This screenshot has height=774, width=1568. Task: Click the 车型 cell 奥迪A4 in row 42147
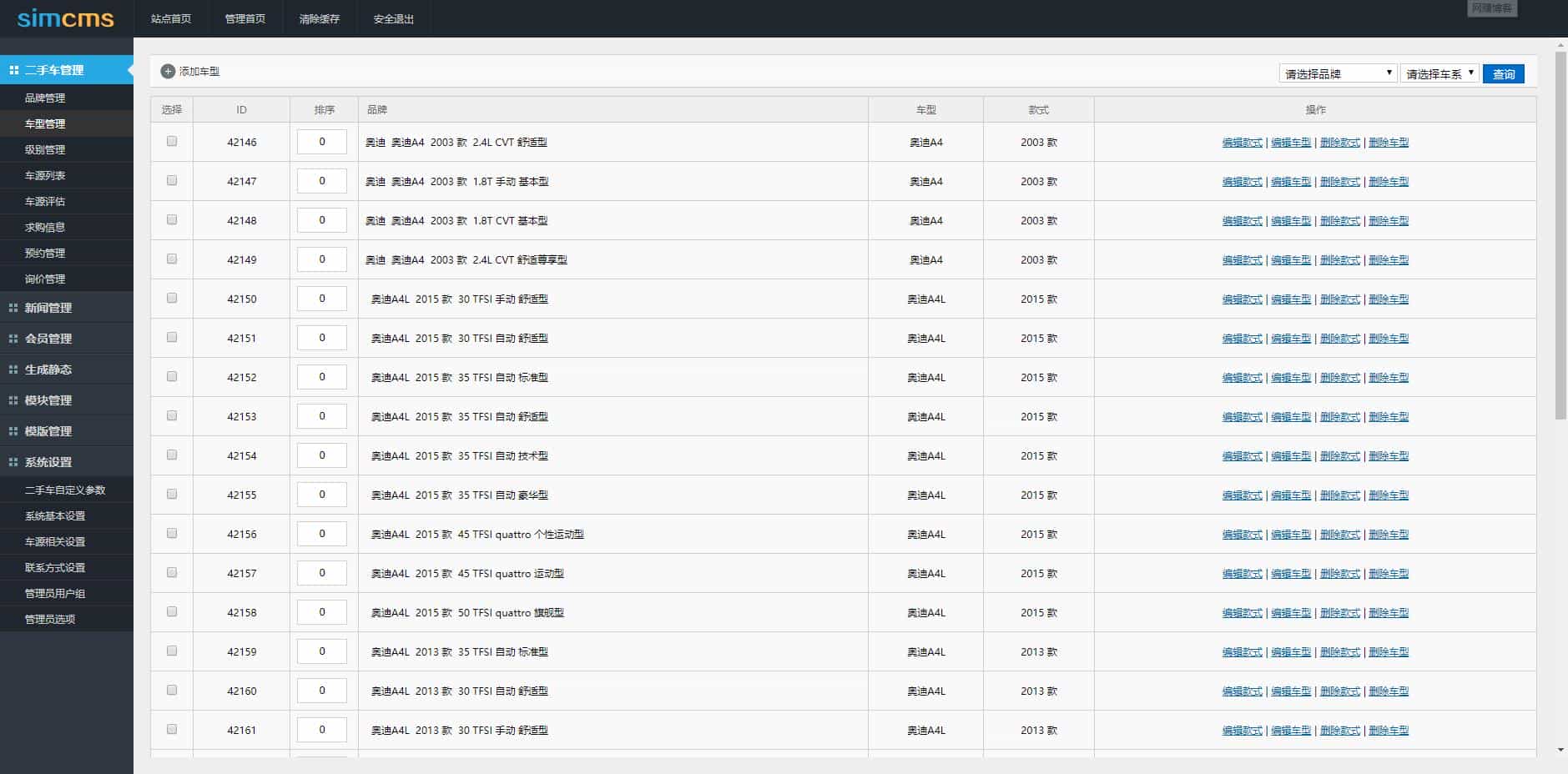tap(926, 182)
